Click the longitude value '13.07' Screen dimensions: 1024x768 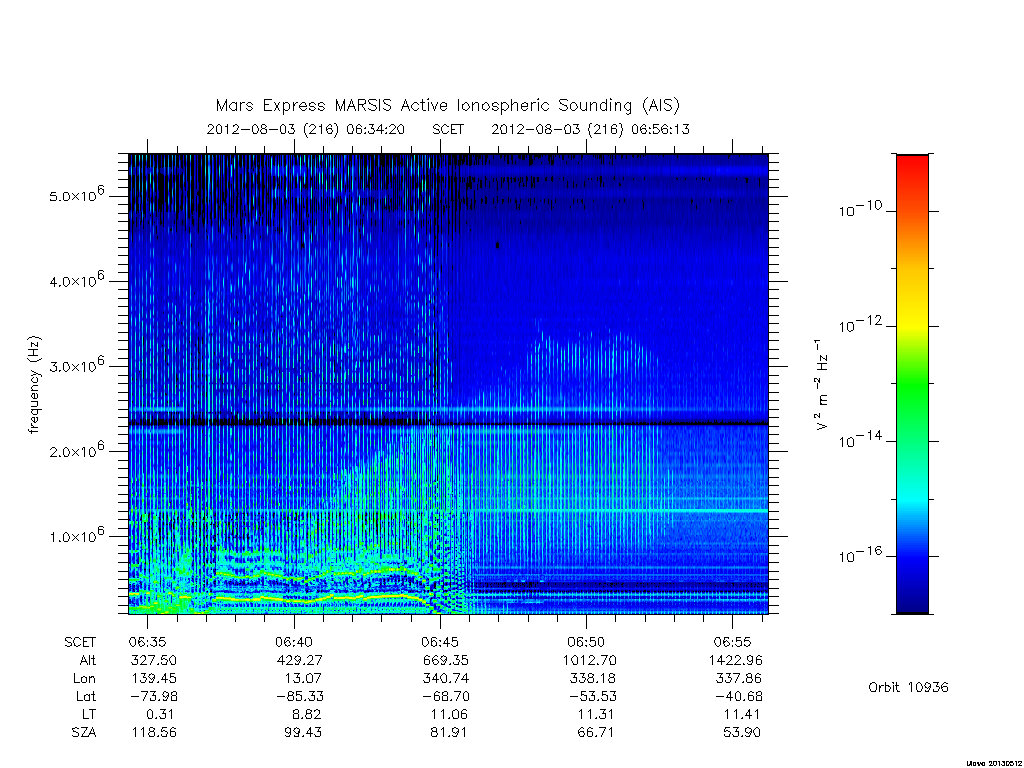pyautogui.click(x=304, y=679)
